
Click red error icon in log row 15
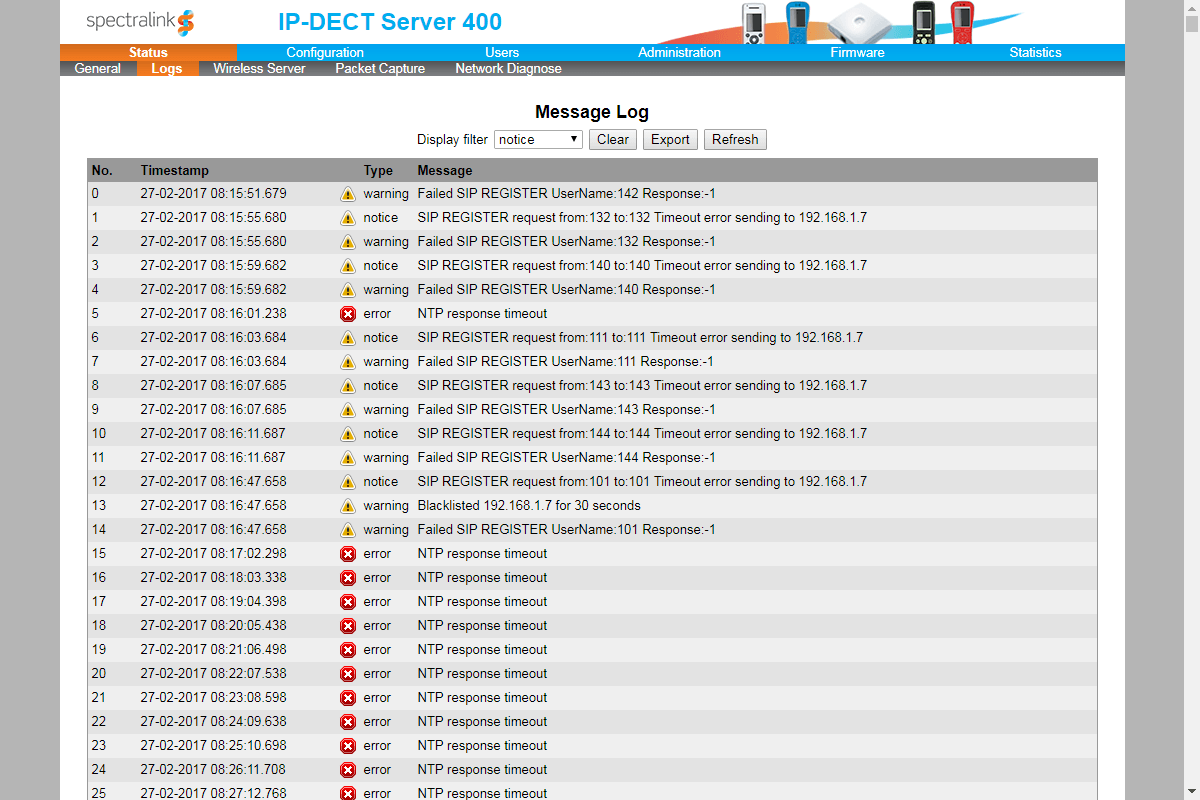pyautogui.click(x=348, y=554)
